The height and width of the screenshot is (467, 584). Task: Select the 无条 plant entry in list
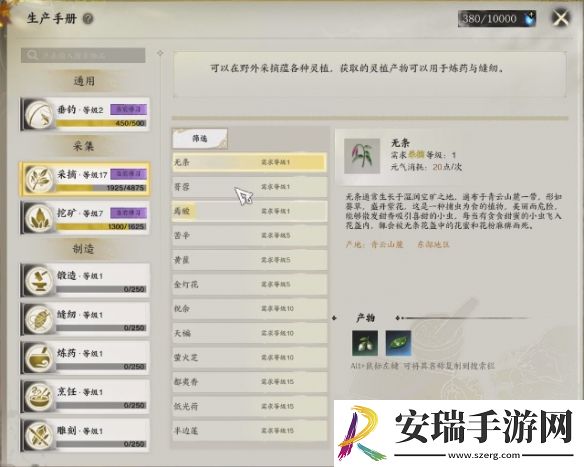pos(250,162)
